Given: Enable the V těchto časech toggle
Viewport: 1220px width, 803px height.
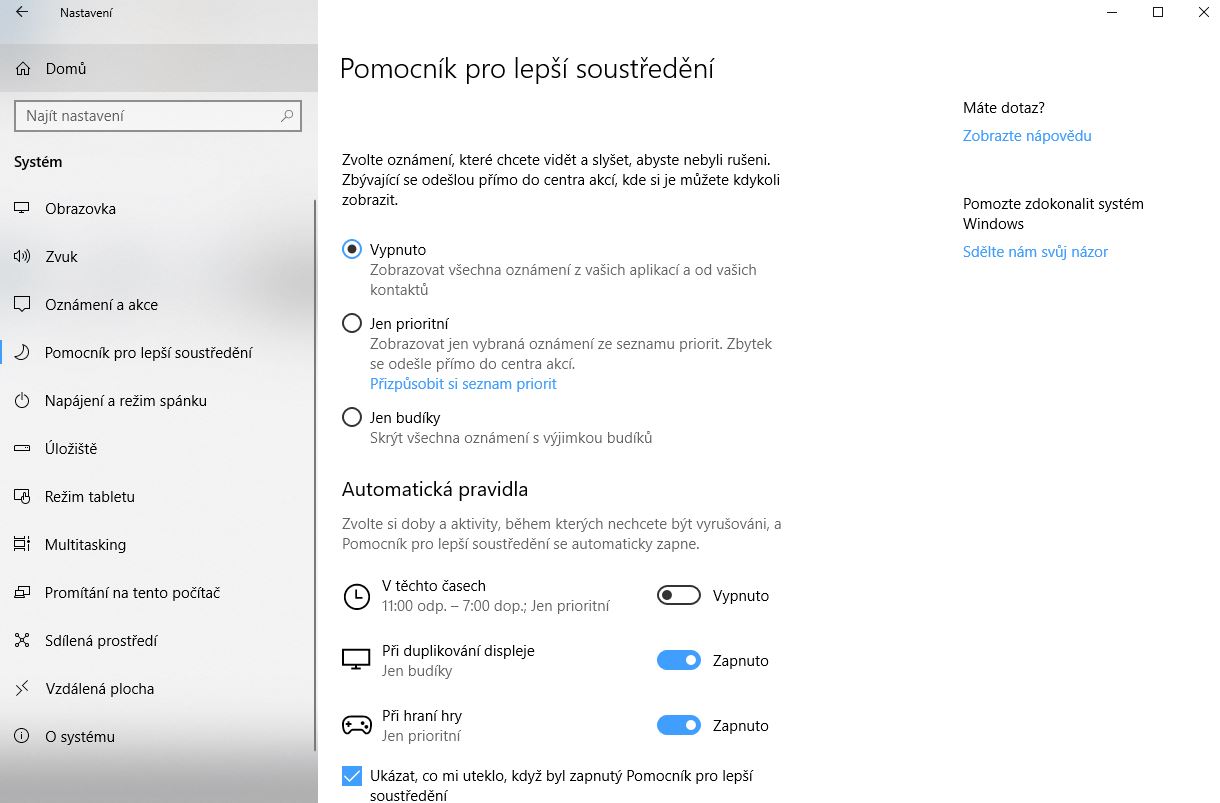Looking at the screenshot, I should (679, 596).
